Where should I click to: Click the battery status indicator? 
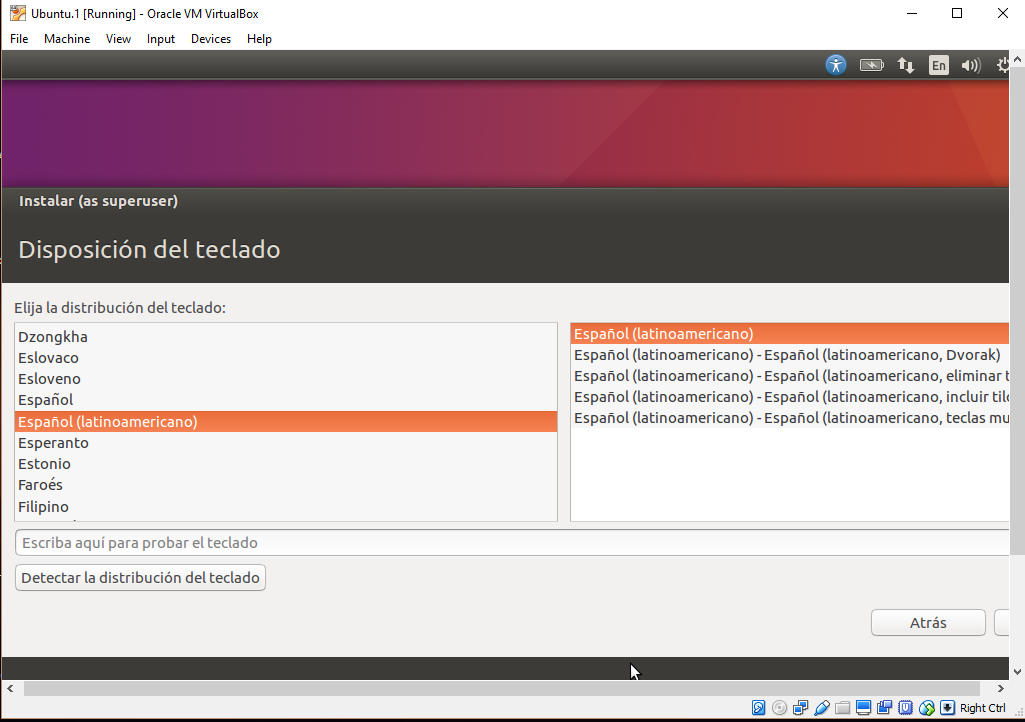[871, 64]
